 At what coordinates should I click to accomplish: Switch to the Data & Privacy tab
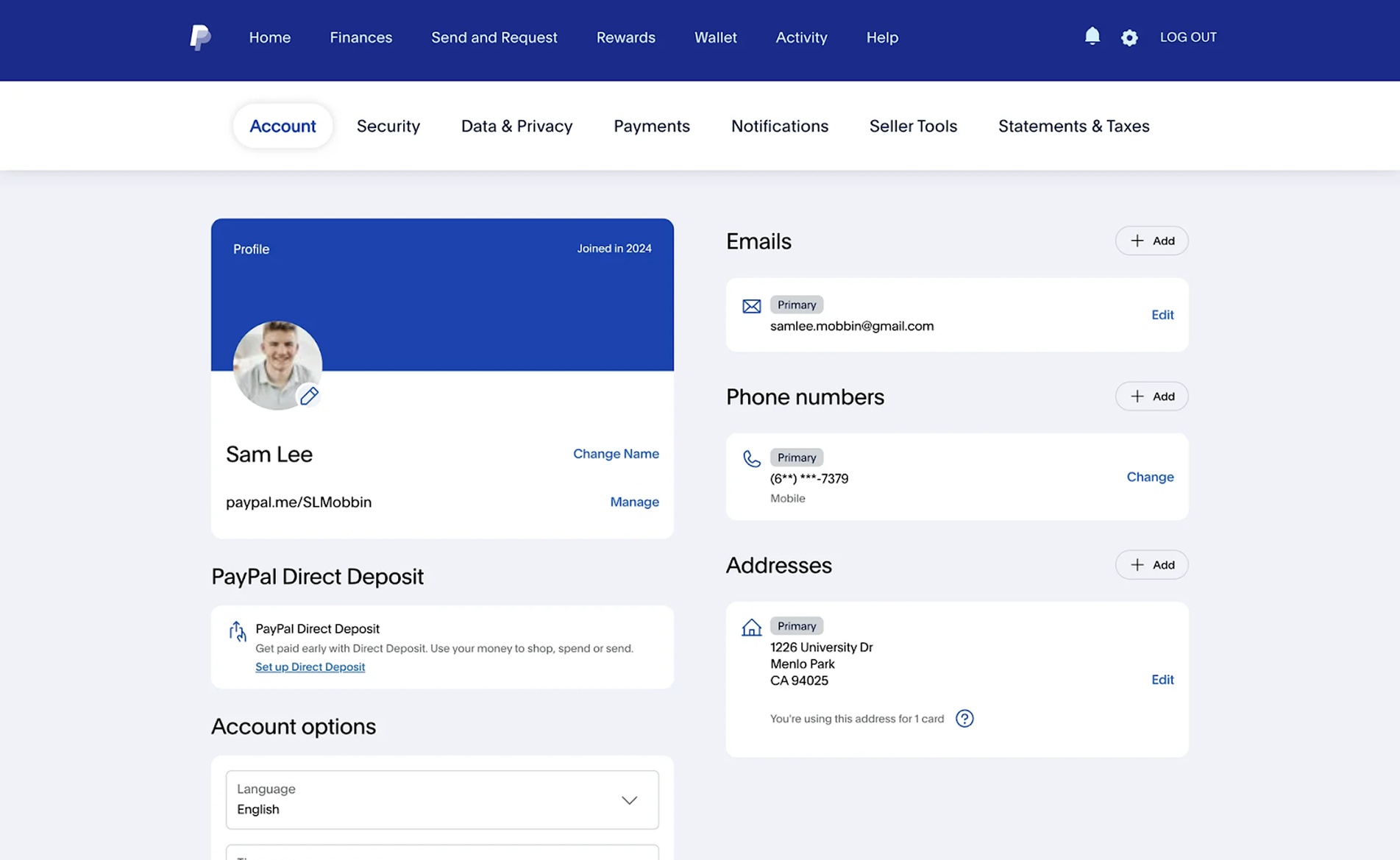(x=516, y=126)
